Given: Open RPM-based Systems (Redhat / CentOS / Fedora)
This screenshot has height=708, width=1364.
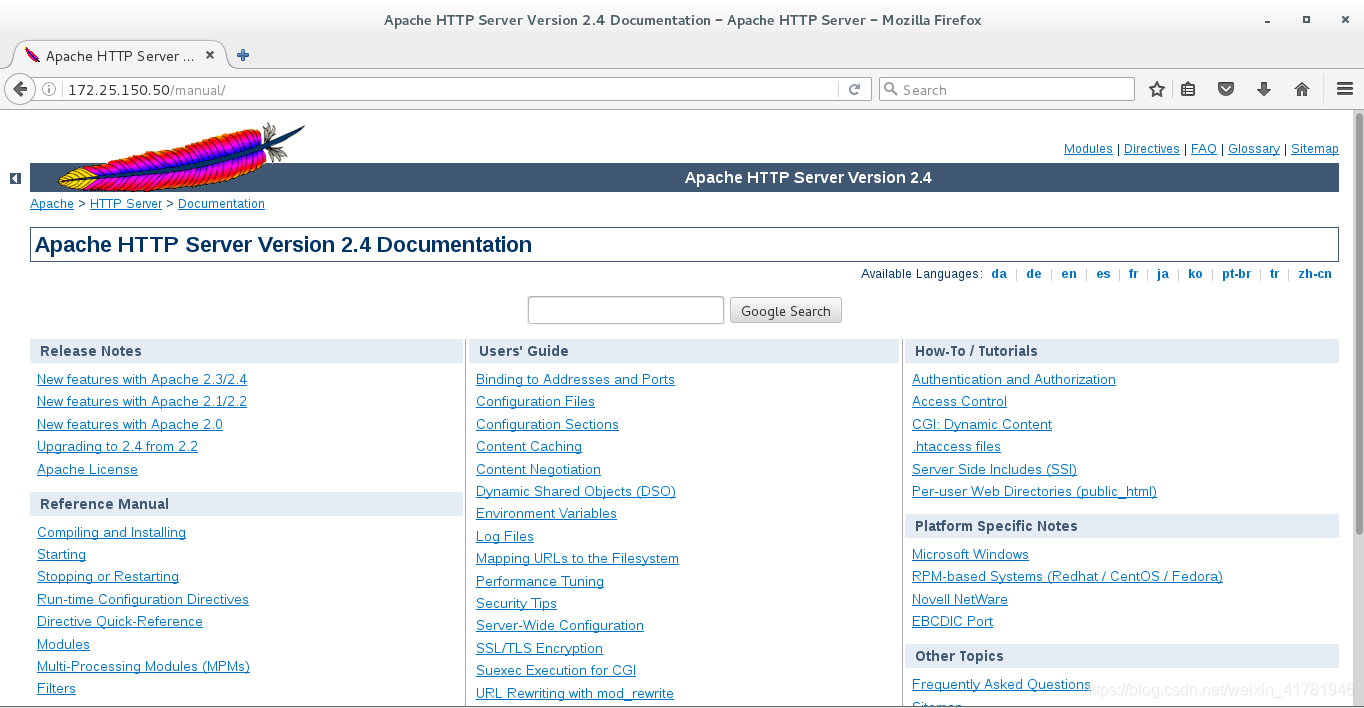Looking at the screenshot, I should pyautogui.click(x=1067, y=577).
